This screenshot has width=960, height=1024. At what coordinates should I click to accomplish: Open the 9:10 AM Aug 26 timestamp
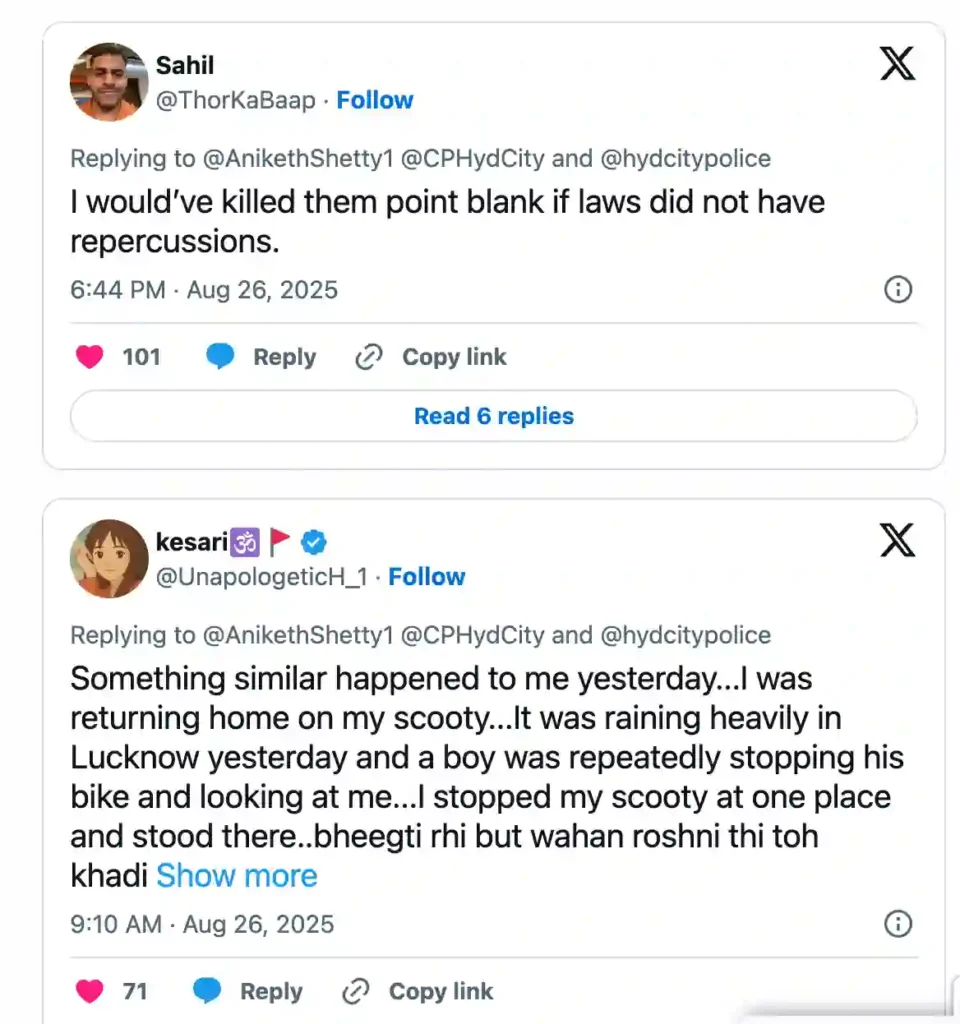(x=202, y=924)
